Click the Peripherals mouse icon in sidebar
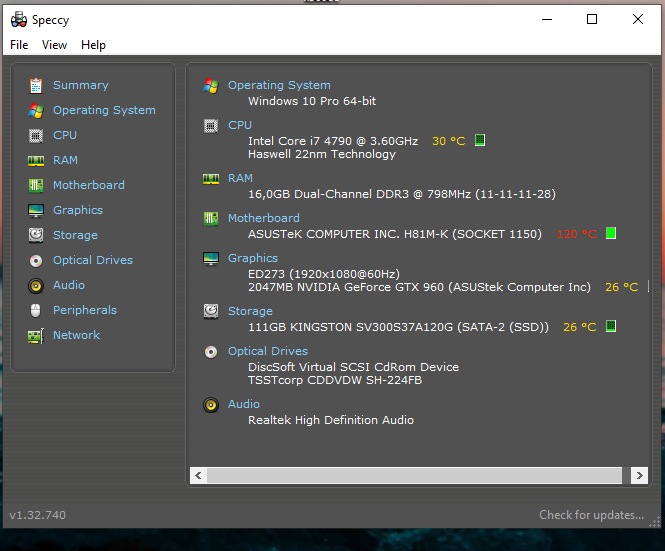This screenshot has height=551, width=665. pos(36,310)
